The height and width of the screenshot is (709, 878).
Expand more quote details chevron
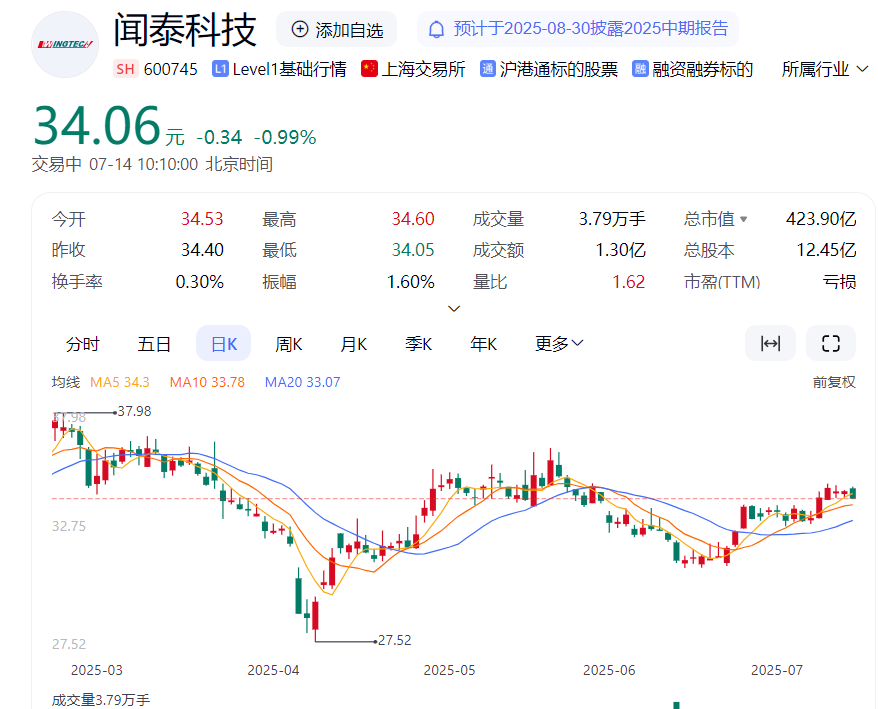[x=454, y=308]
